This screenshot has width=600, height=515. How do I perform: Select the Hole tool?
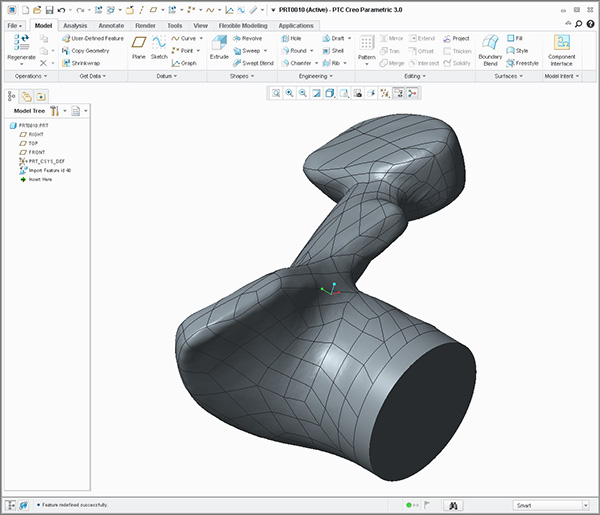tap(291, 38)
